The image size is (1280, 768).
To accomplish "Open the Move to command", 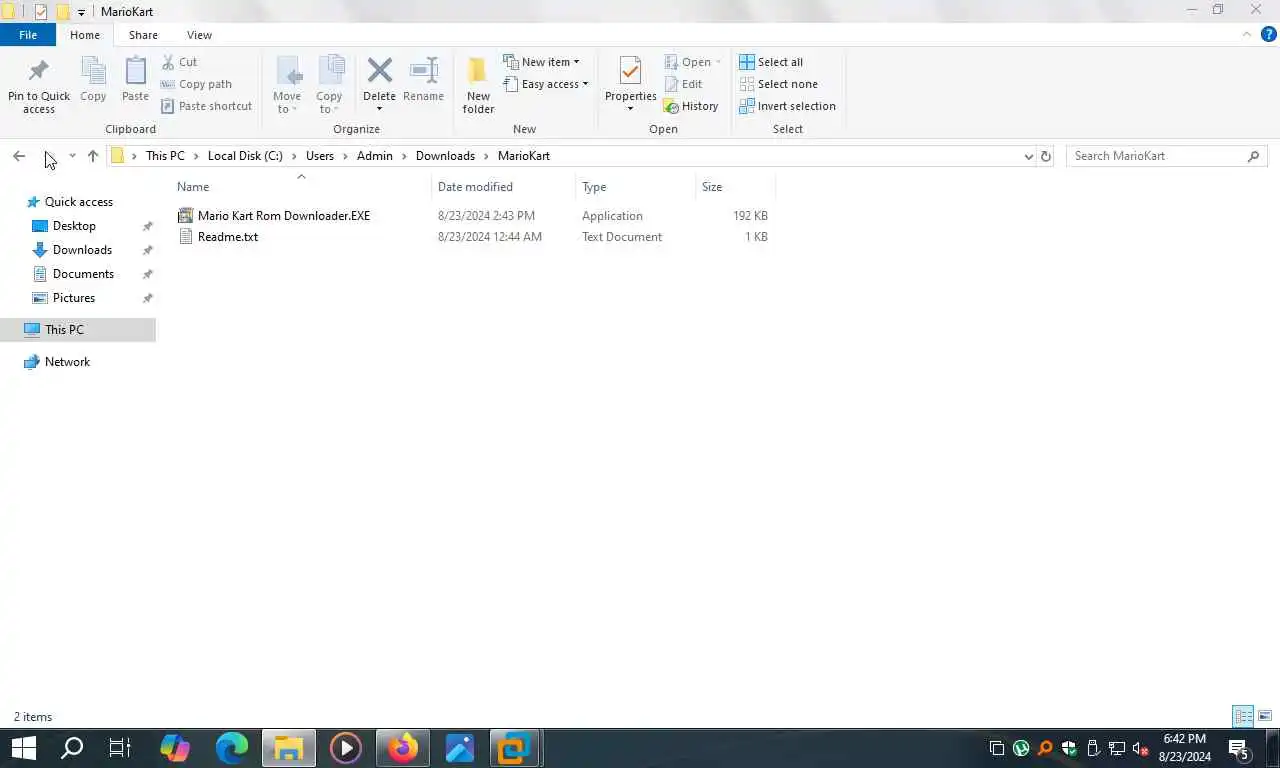I will click(287, 84).
